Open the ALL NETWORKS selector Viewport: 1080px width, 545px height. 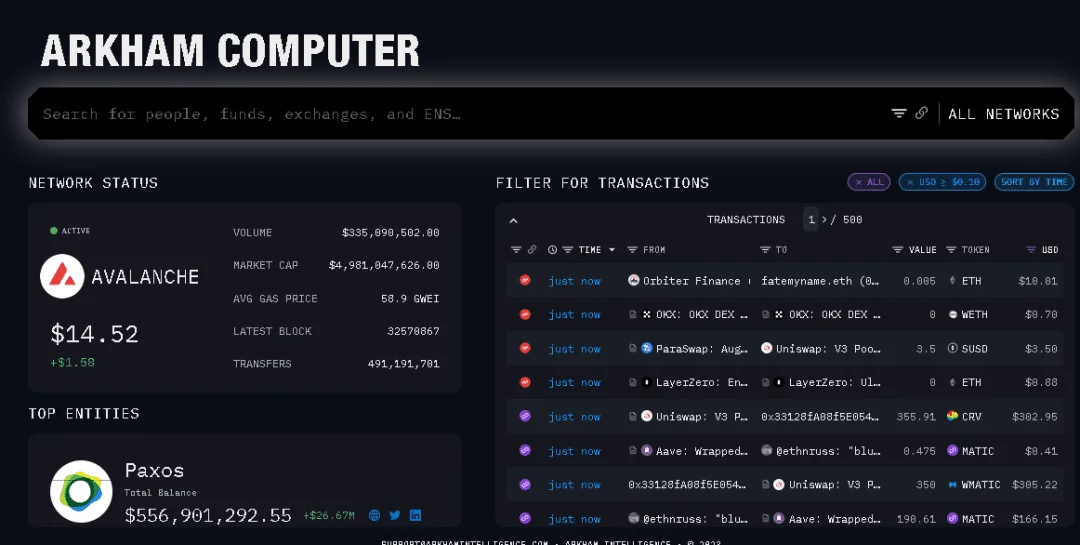[1004, 114]
